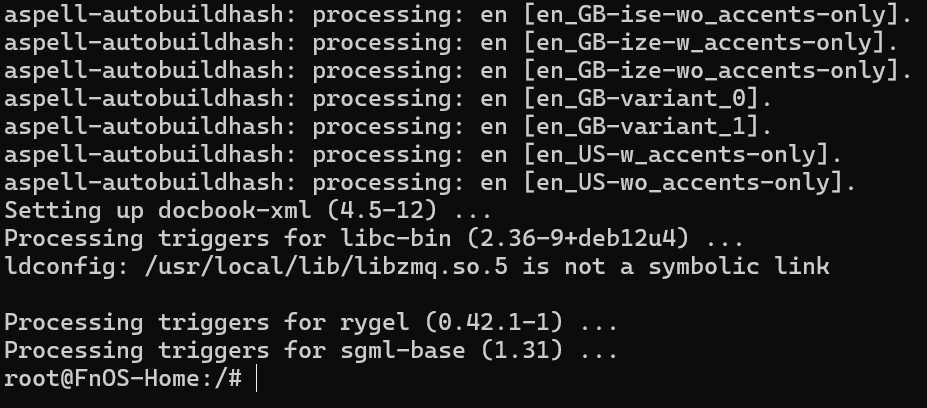Click the [en_GB-variant_0] entry
Viewport: 927px width, 408px height.
pos(646,99)
